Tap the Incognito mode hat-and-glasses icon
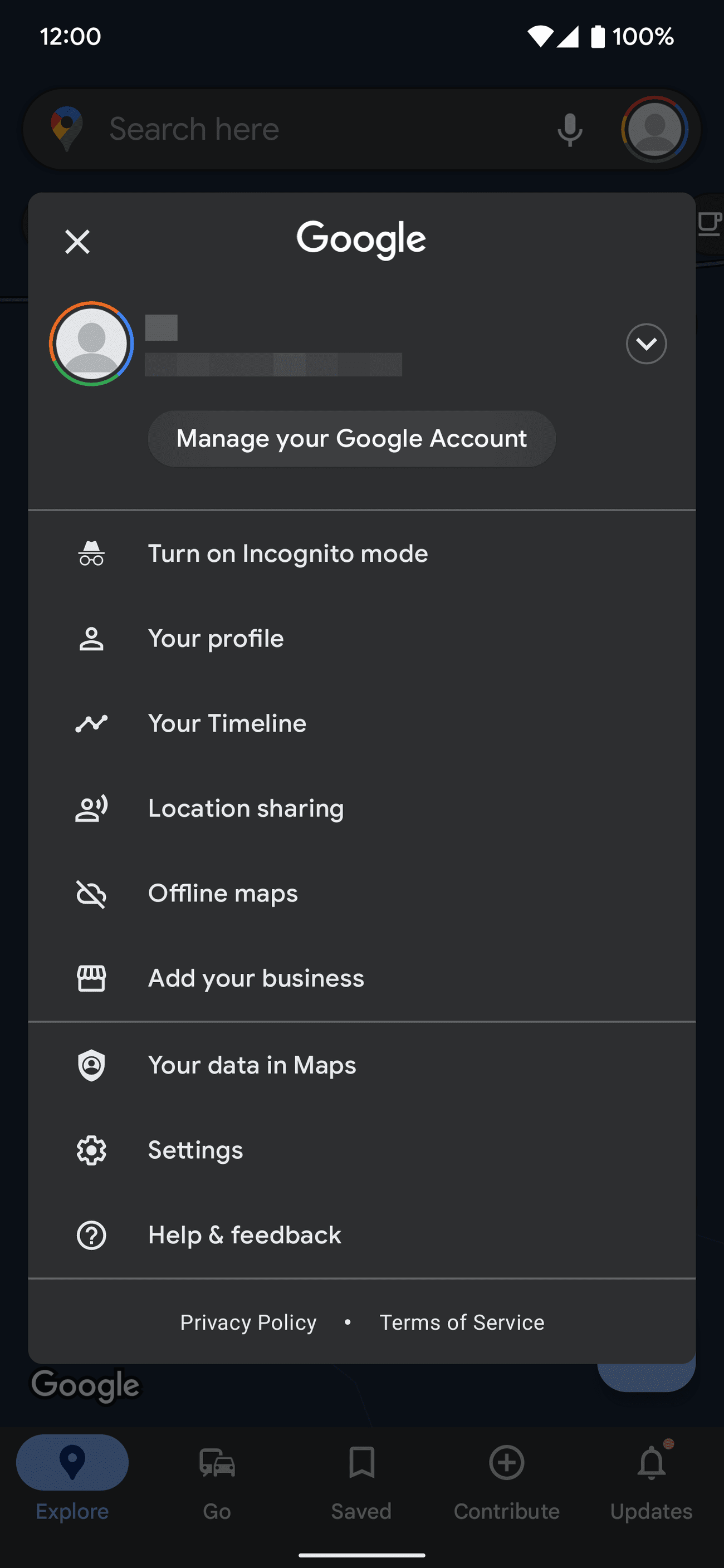724x1568 pixels. (91, 553)
